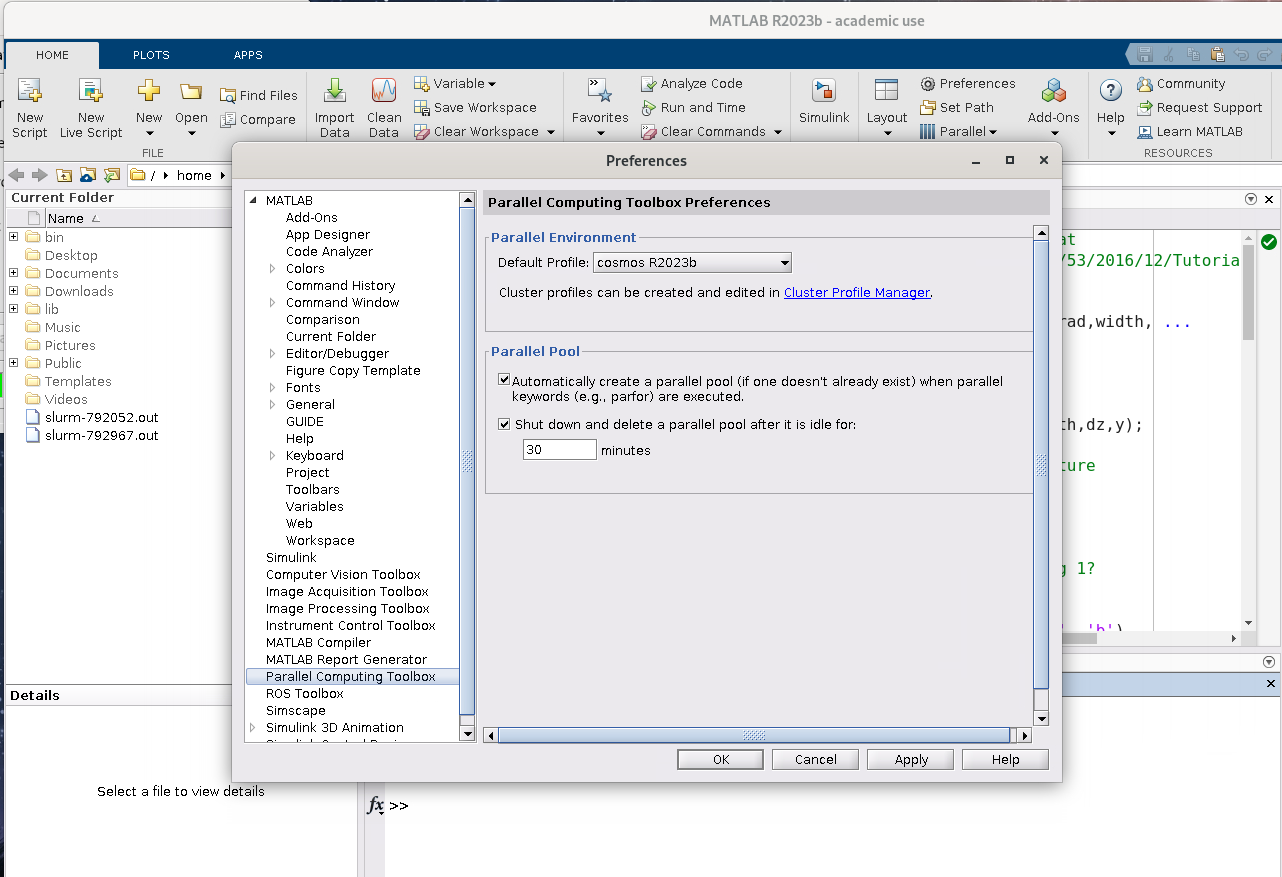Click preferences tree vertical scrollbar
1282x877 pixels.
click(x=467, y=461)
